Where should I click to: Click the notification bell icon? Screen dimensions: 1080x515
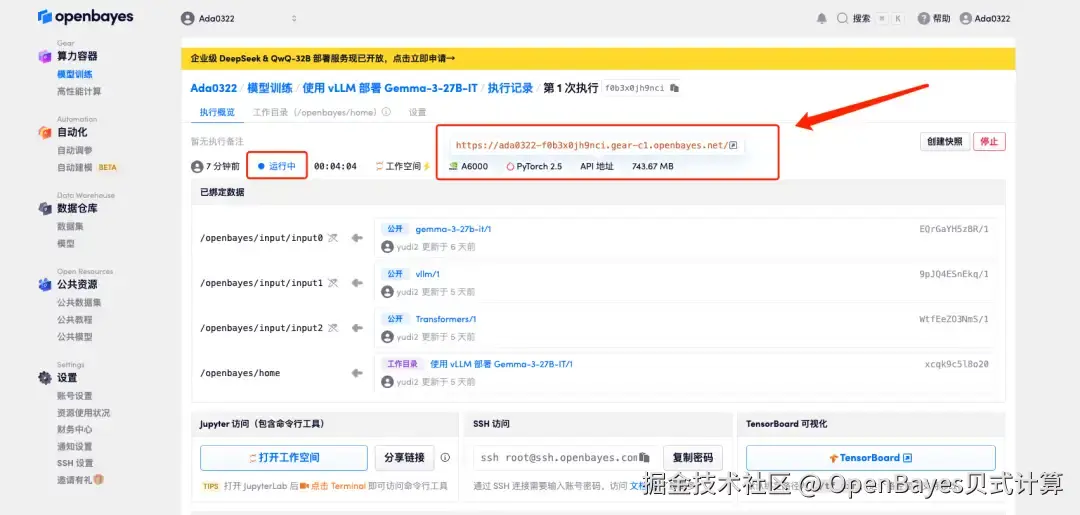click(x=821, y=19)
